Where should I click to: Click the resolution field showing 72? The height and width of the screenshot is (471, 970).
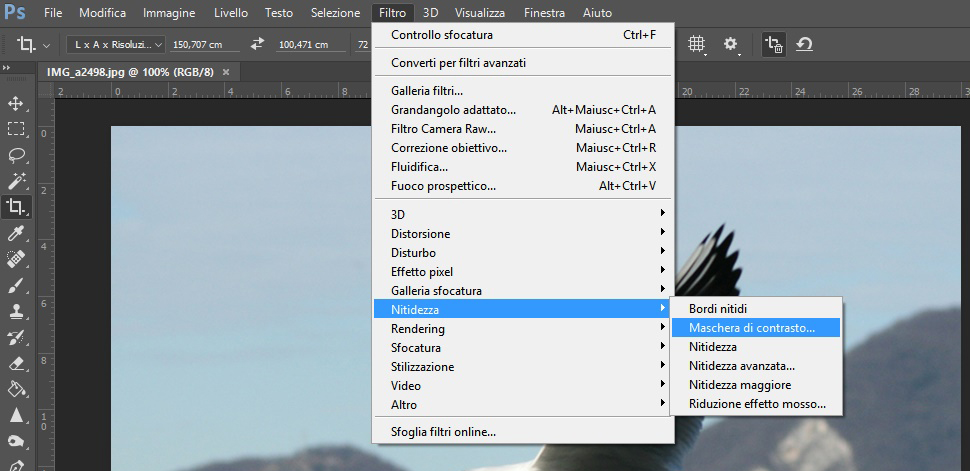(x=363, y=45)
